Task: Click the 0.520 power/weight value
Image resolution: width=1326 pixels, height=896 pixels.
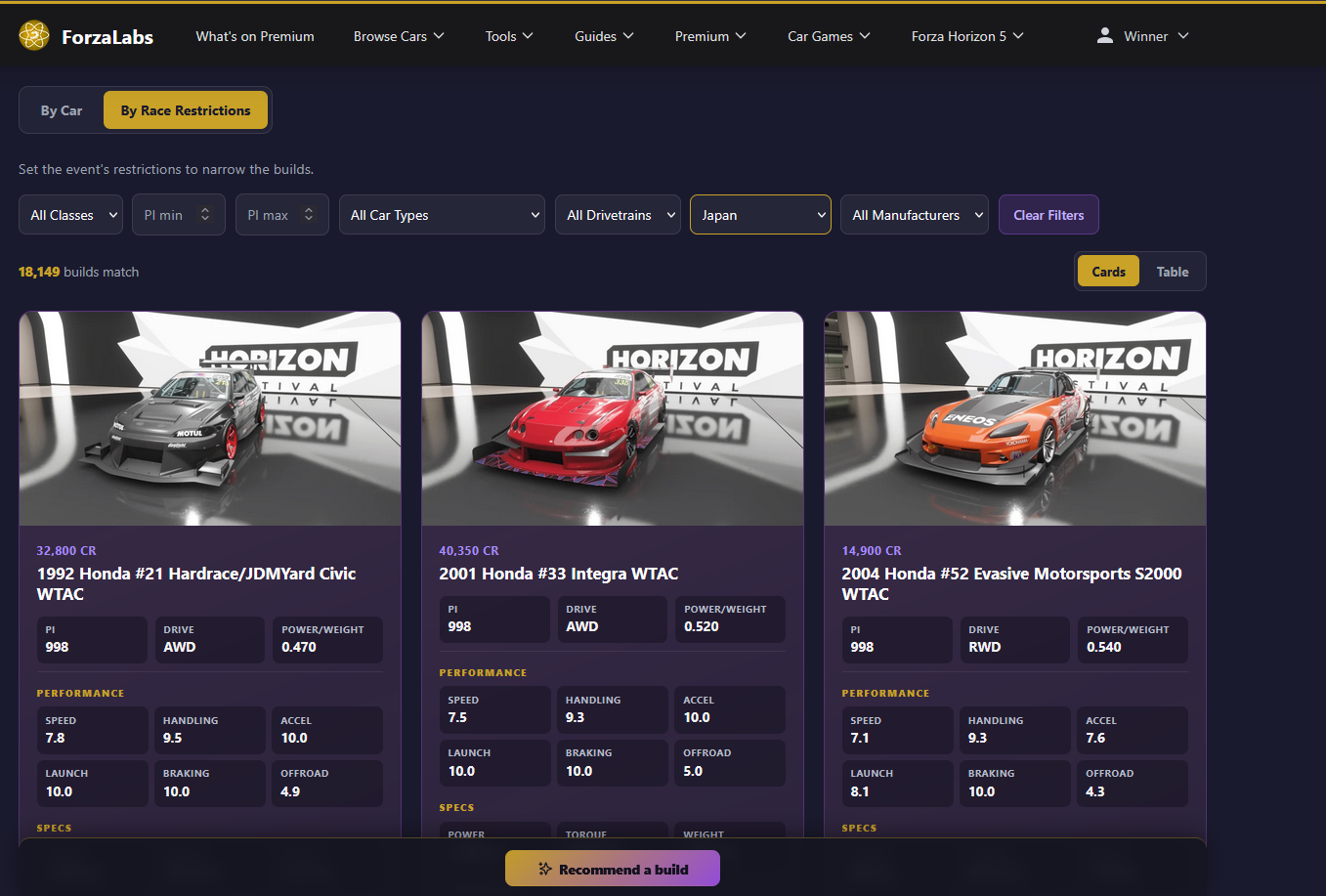Action: (702, 626)
